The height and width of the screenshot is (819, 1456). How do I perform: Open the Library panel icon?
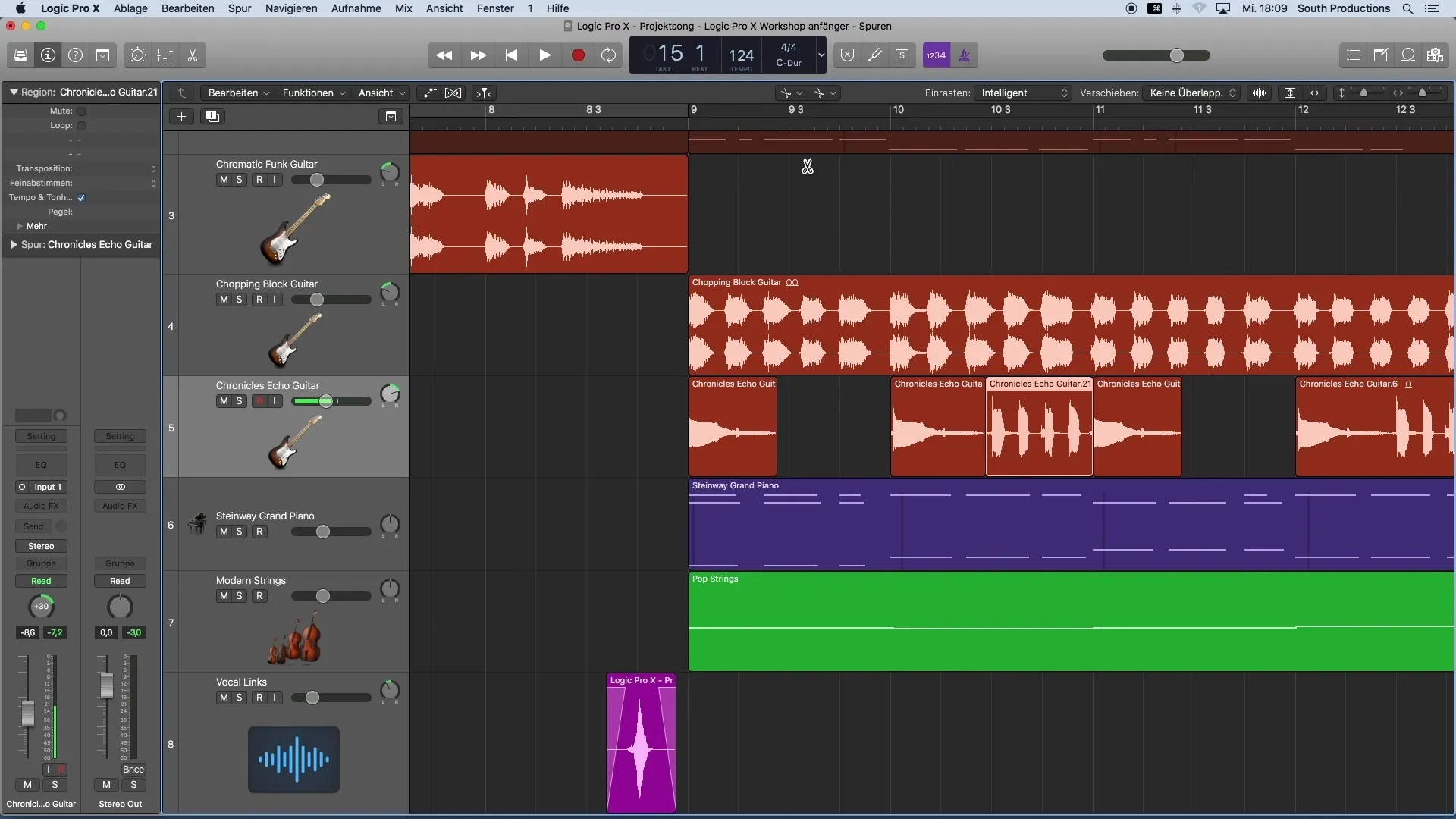[20, 55]
